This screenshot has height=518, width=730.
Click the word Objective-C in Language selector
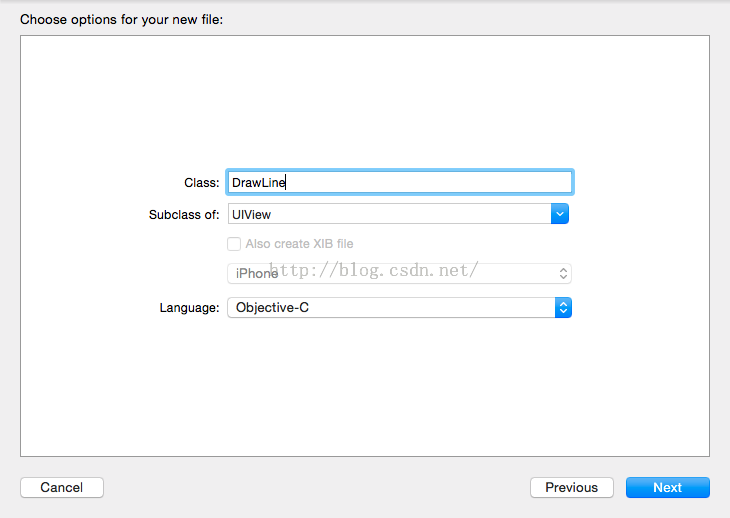[x=272, y=308]
